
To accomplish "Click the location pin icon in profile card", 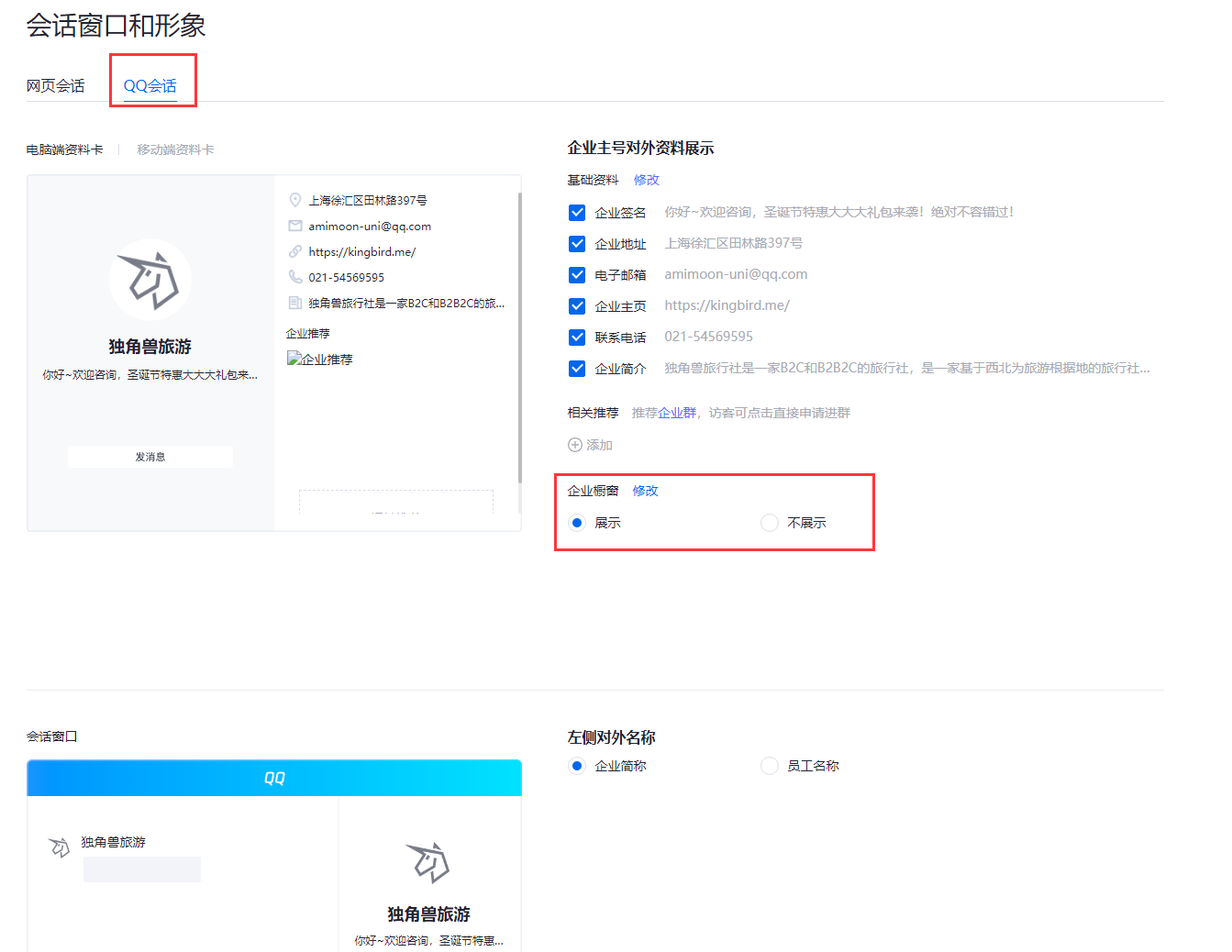I will tap(295, 200).
